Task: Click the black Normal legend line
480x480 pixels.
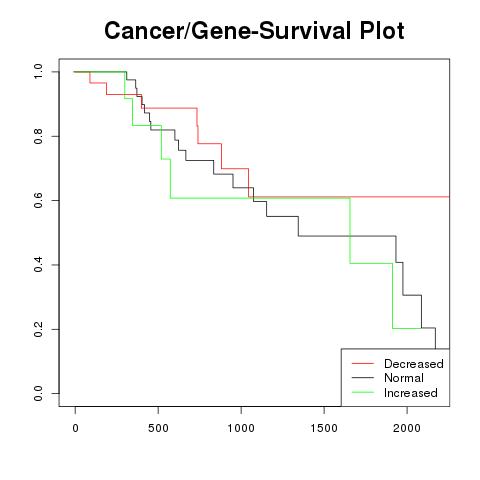Action: [x=363, y=378]
